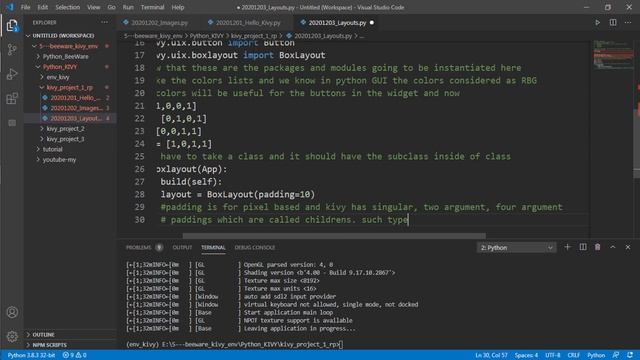Change indentation via Spaces: 4
The height and width of the screenshot is (360, 640).
(x=526, y=355)
